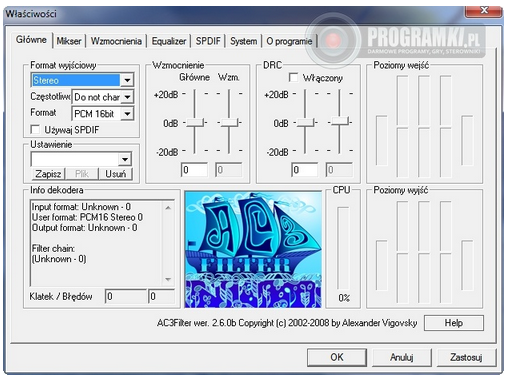This screenshot has width=509, height=380.
Task: Click the Zapisz preset button
Action: (x=48, y=174)
